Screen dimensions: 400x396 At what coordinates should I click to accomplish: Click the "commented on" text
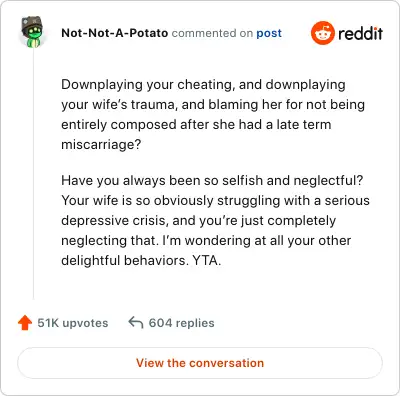pos(212,33)
